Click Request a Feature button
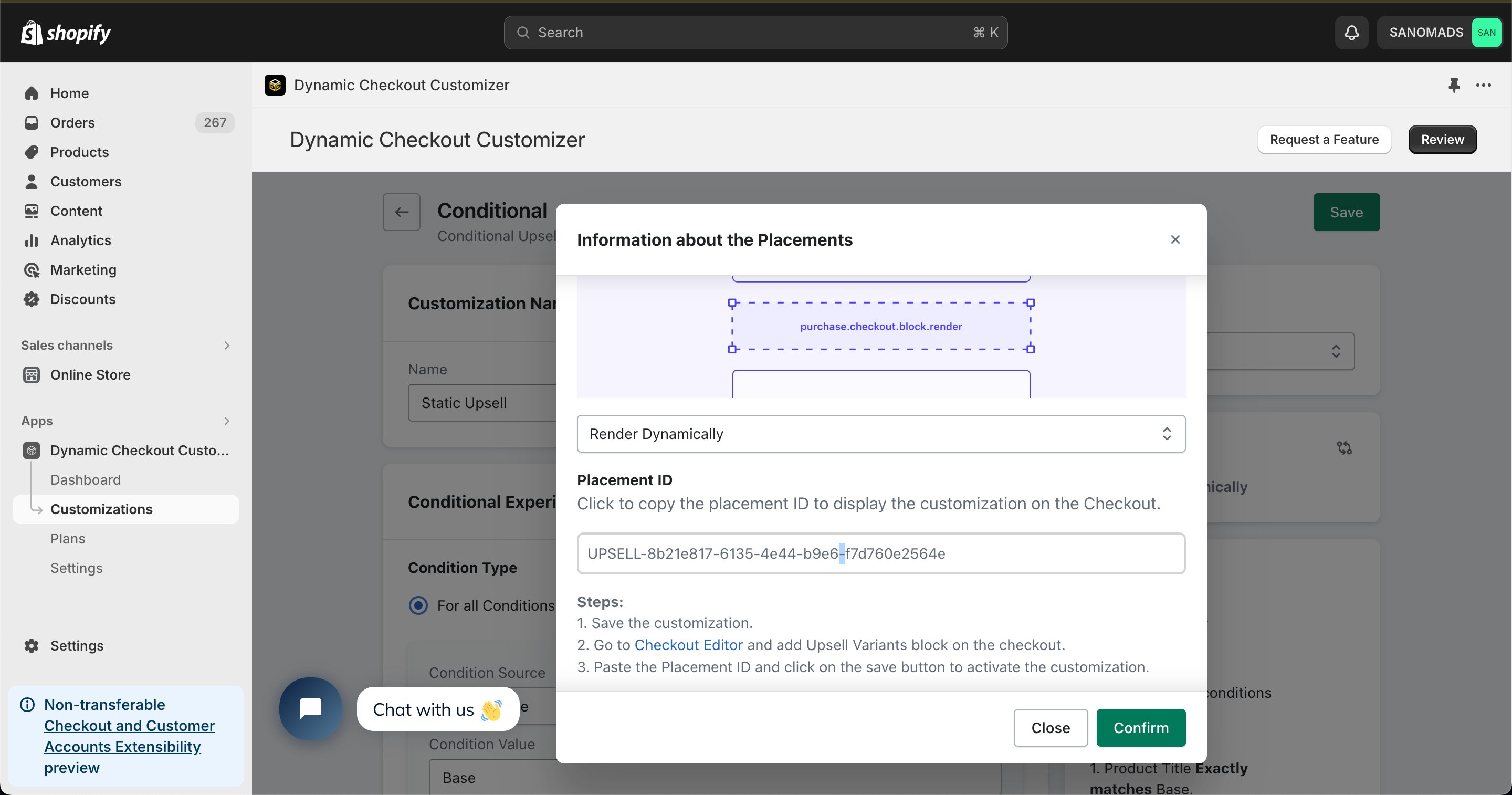The height and width of the screenshot is (795, 1512). [1324, 140]
